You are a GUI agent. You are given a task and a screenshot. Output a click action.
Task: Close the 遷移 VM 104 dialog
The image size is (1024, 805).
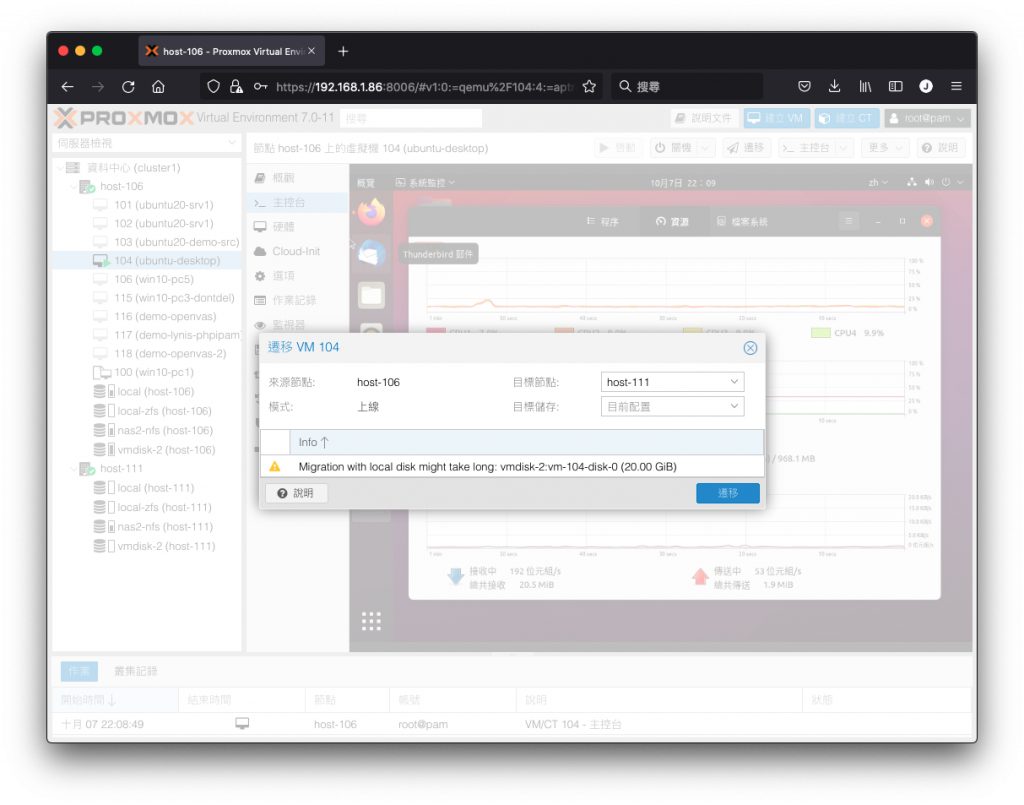pos(750,348)
